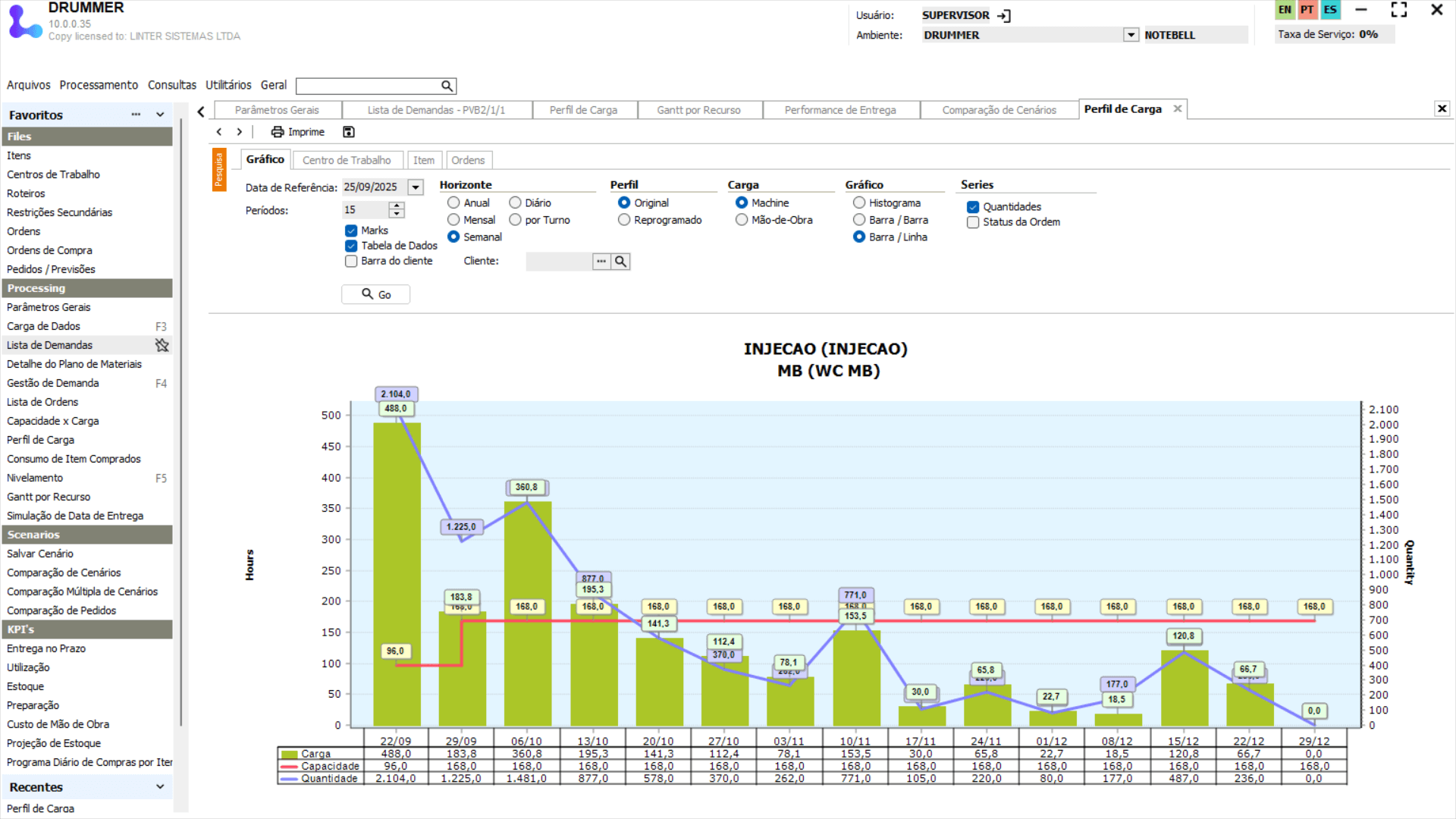Switch to the Gantt por Recurso tab
This screenshot has width=1456, height=819.
pos(698,110)
